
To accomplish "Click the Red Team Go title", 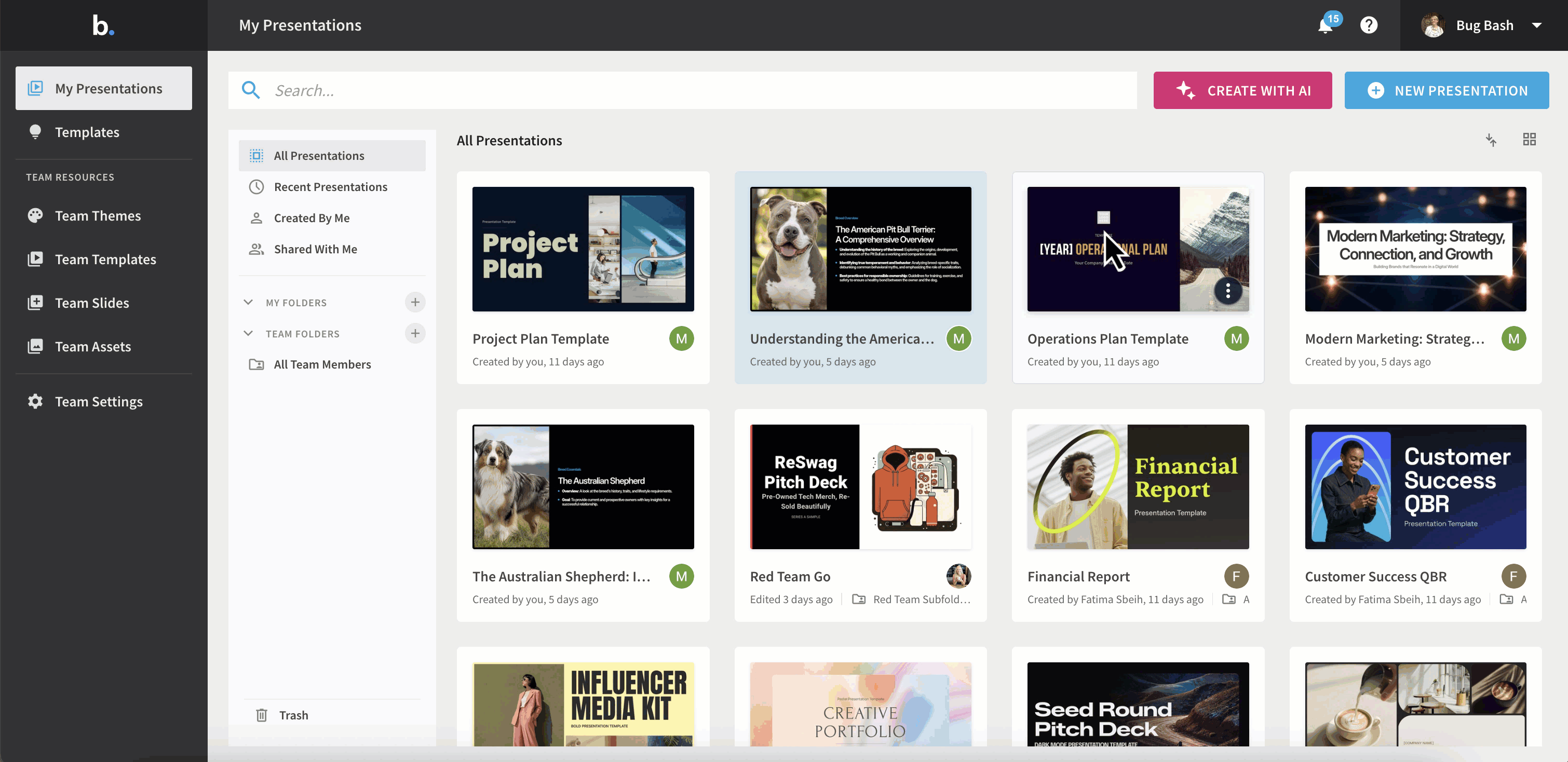I will tap(790, 576).
